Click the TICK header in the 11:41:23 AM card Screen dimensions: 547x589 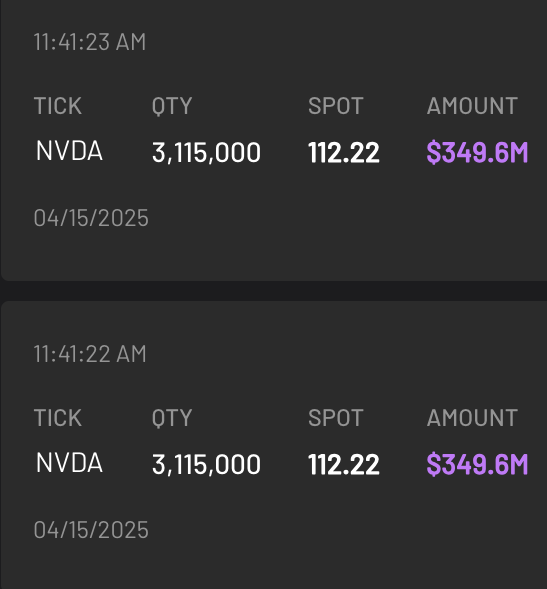(58, 106)
